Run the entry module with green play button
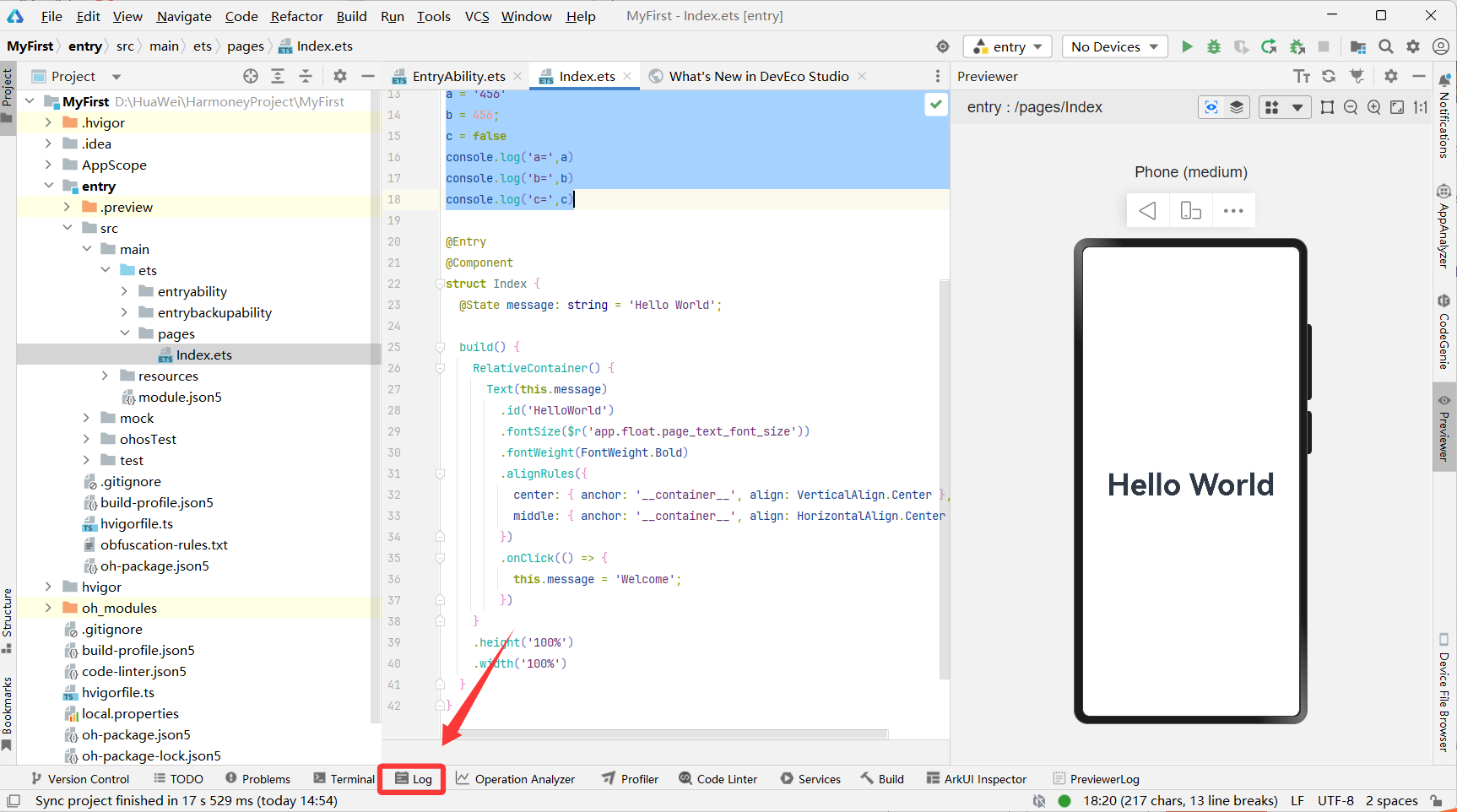This screenshot has height=812, width=1457. click(1187, 46)
